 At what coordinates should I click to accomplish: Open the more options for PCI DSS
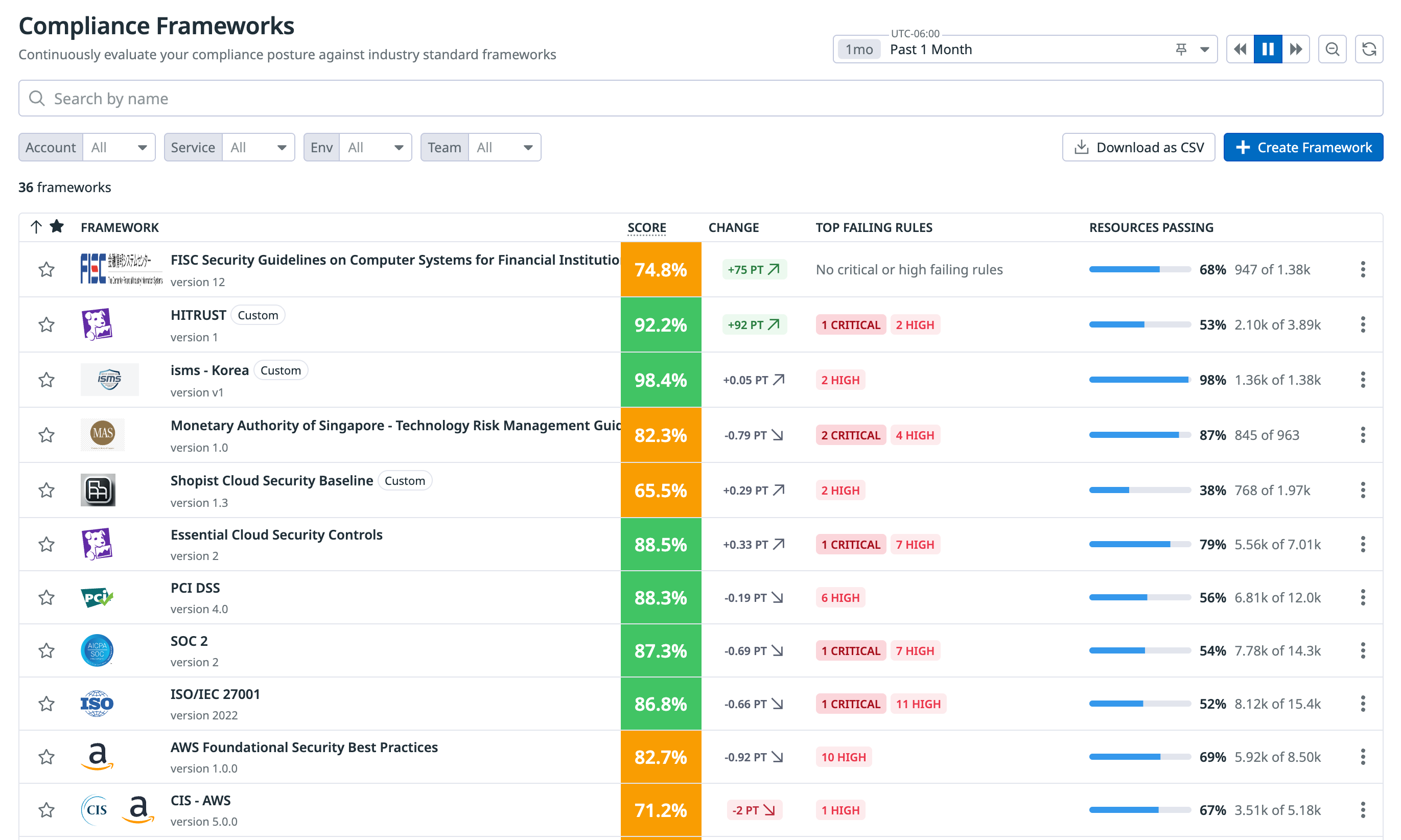pyautogui.click(x=1363, y=597)
